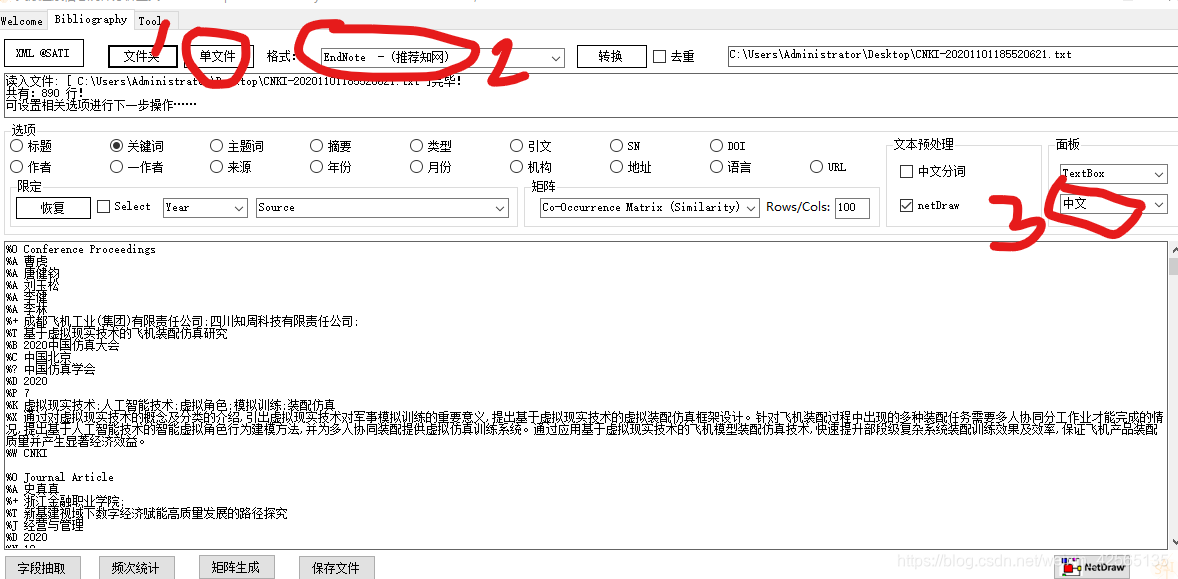Select the 关键词 radio option
The image size is (1178, 579).
click(116, 146)
